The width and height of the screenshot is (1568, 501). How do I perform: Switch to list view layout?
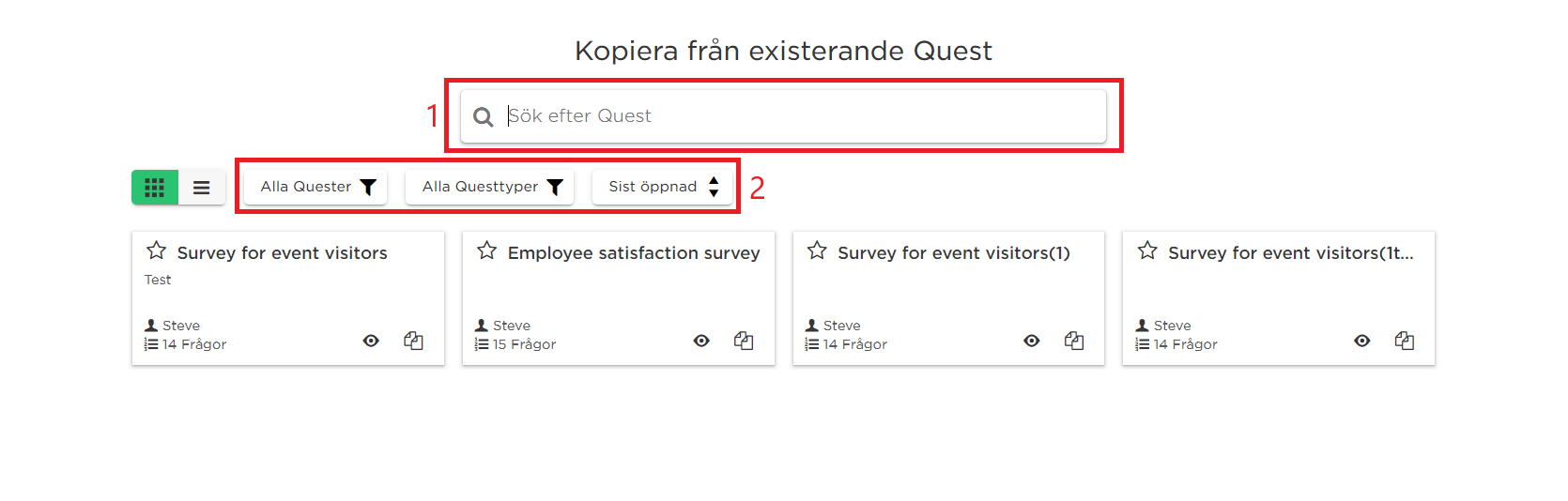tap(202, 187)
